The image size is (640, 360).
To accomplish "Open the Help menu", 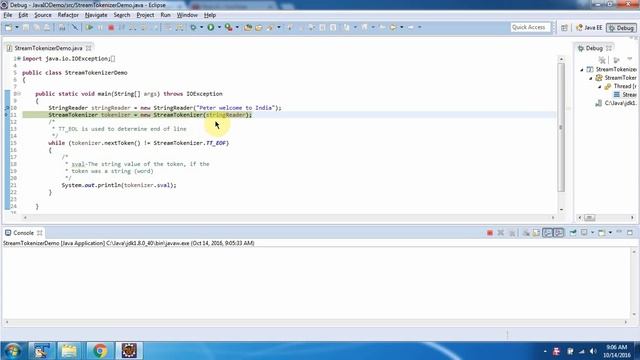I will pyautogui.click(x=210, y=15).
